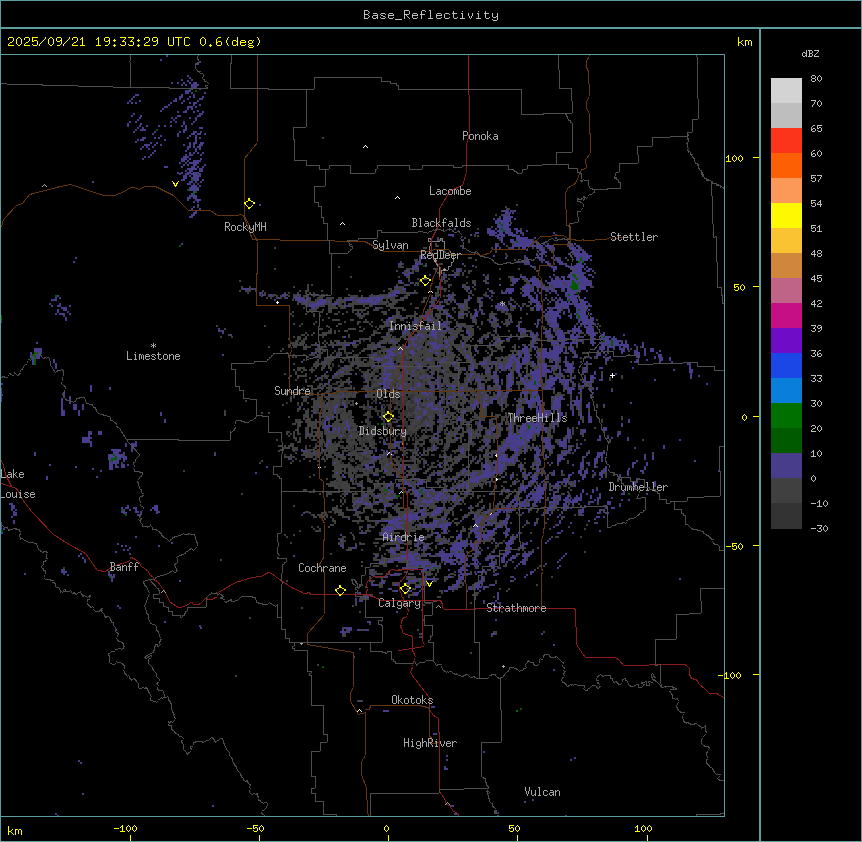Select the yellow diamond marker above the Calgary label
The width and height of the screenshot is (862, 842).
(405, 589)
